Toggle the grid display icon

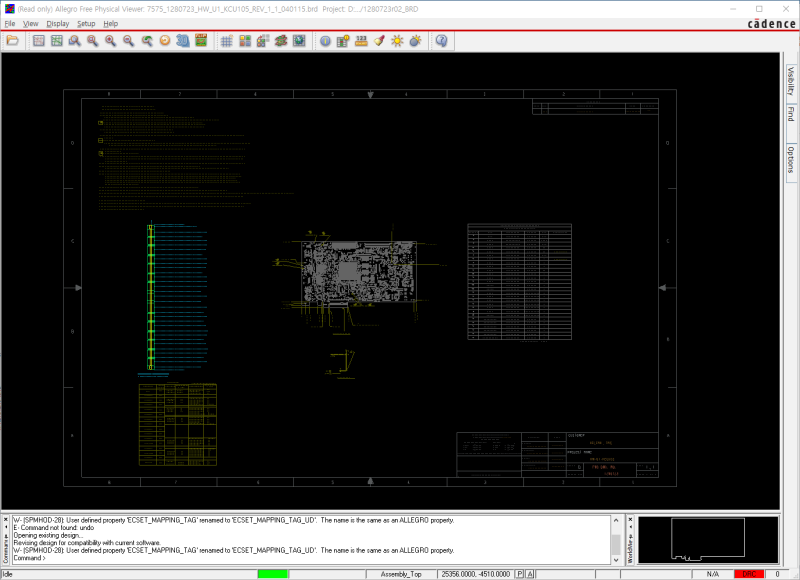pyautogui.click(x=227, y=41)
